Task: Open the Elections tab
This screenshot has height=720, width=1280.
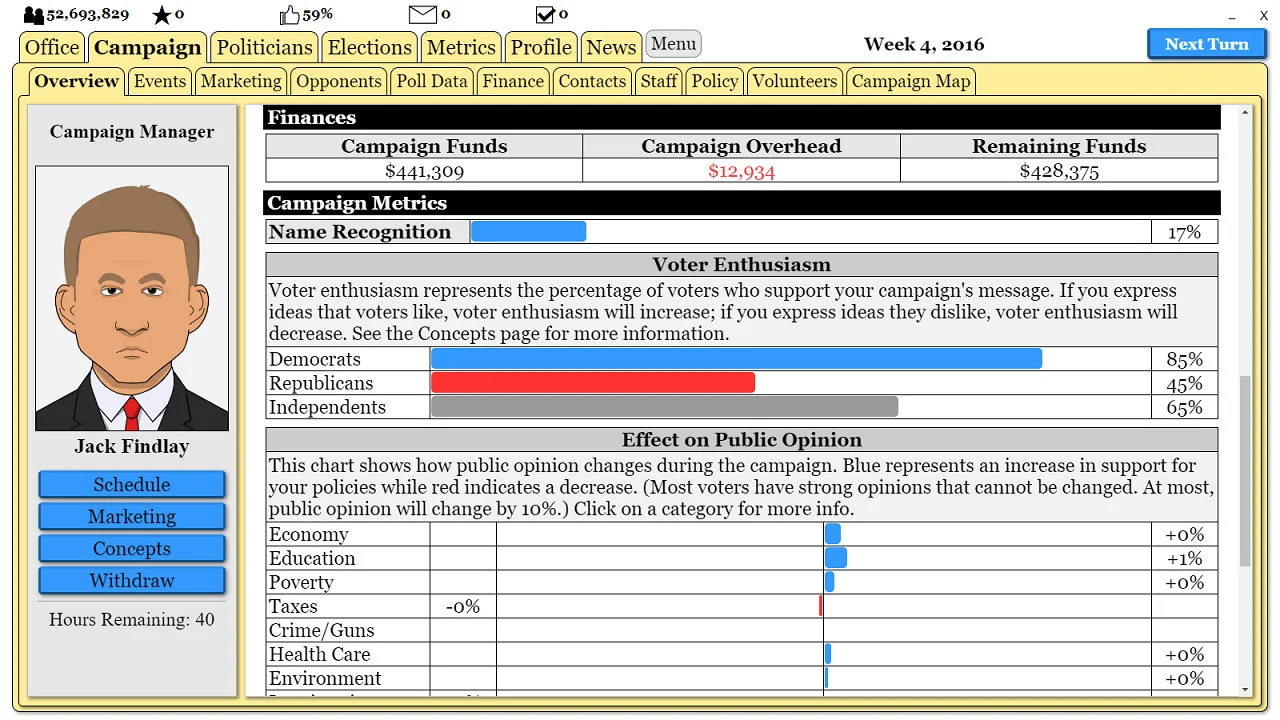Action: (369, 47)
